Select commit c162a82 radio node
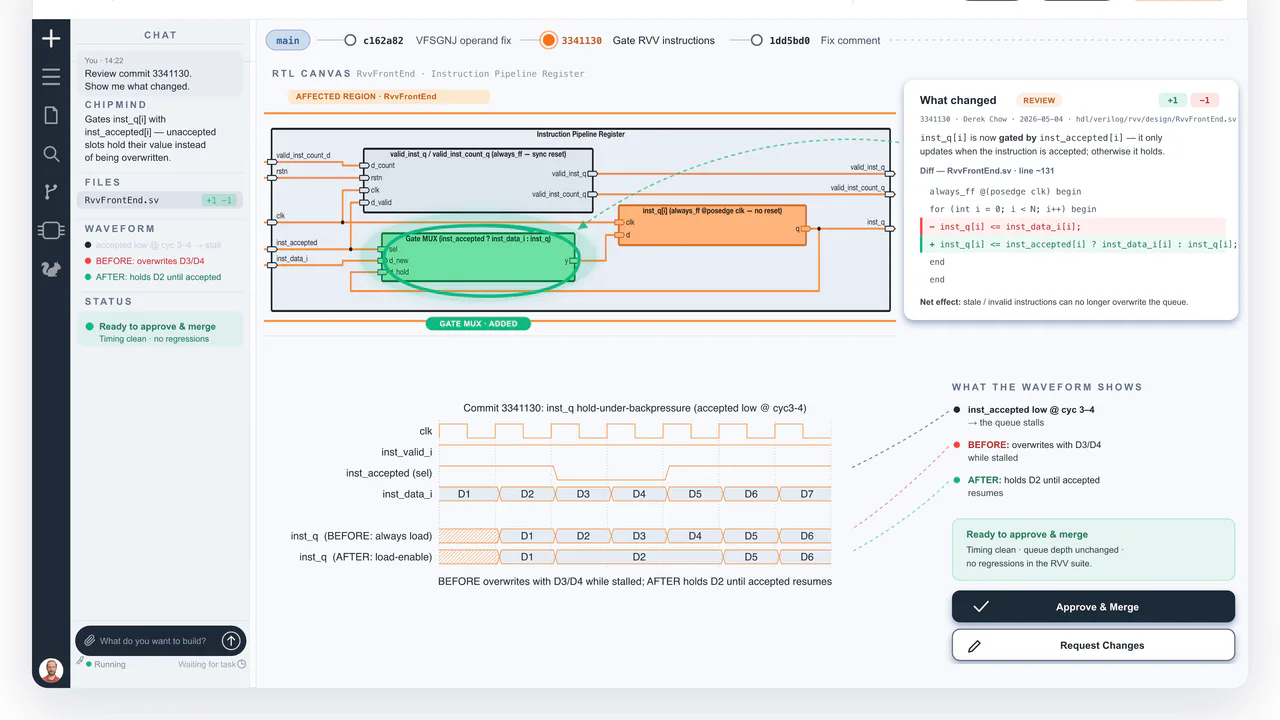Screen dimensions: 1280x720 (350, 41)
